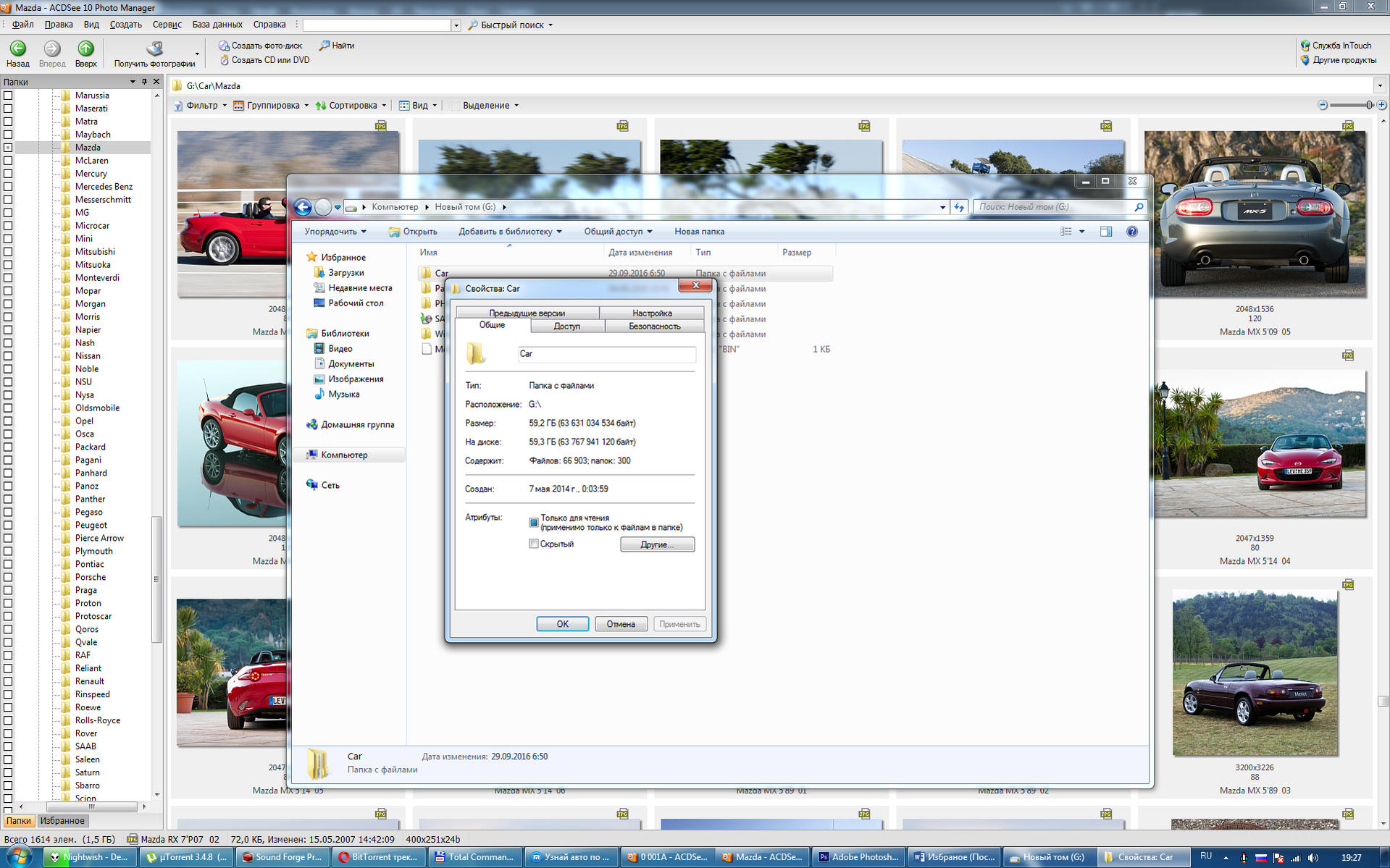Check the box beside Mazda folder

(x=8, y=148)
